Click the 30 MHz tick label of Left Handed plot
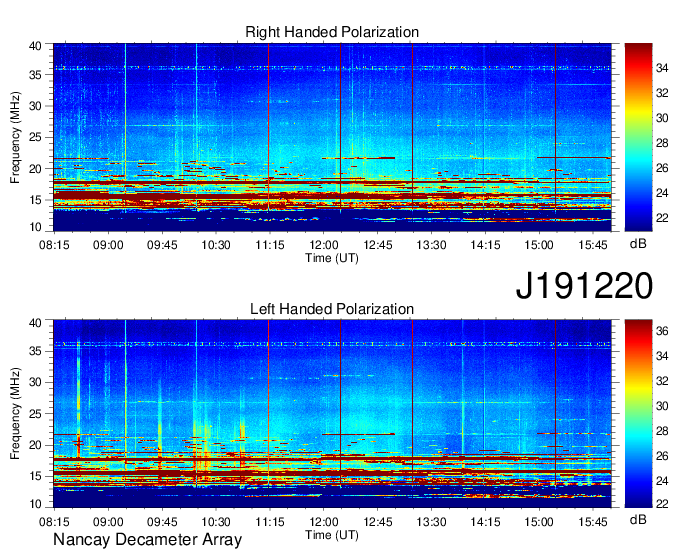The height and width of the screenshot is (552, 680). tap(35, 382)
